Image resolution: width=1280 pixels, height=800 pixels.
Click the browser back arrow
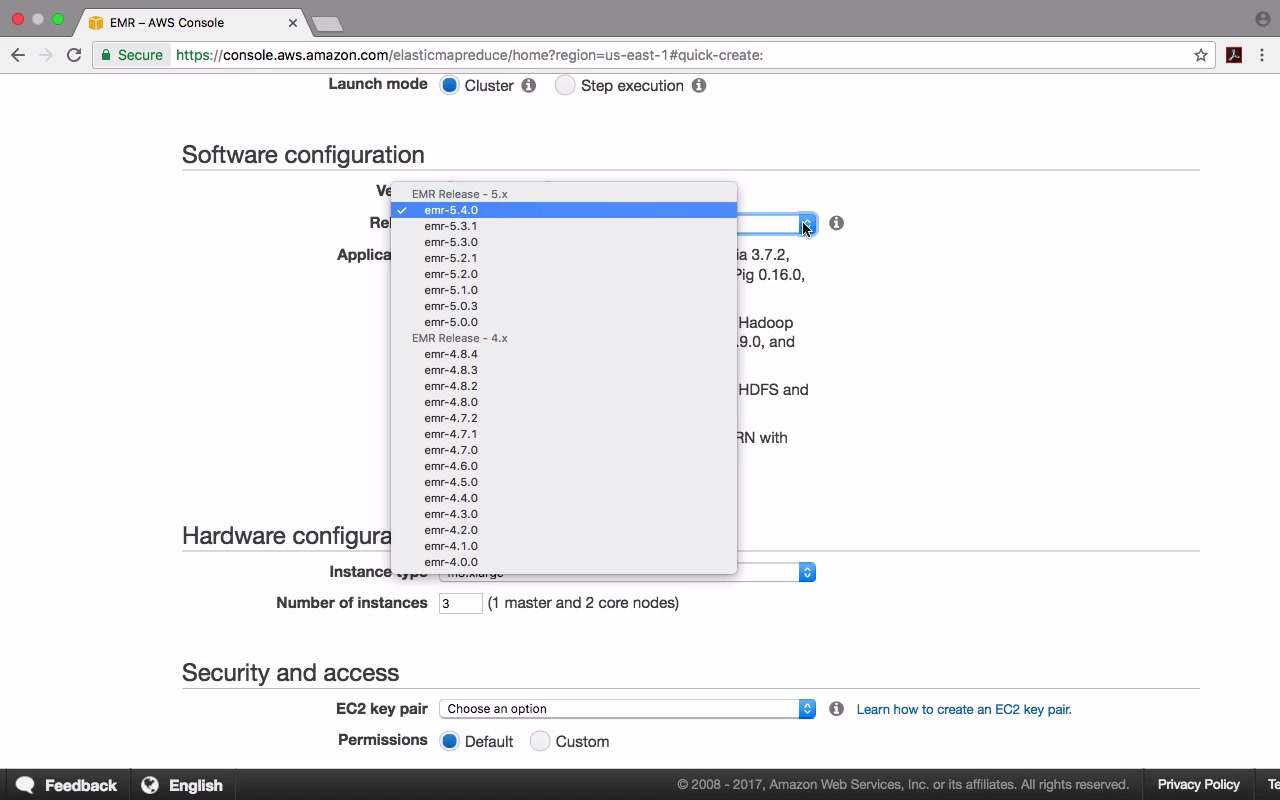[18, 55]
